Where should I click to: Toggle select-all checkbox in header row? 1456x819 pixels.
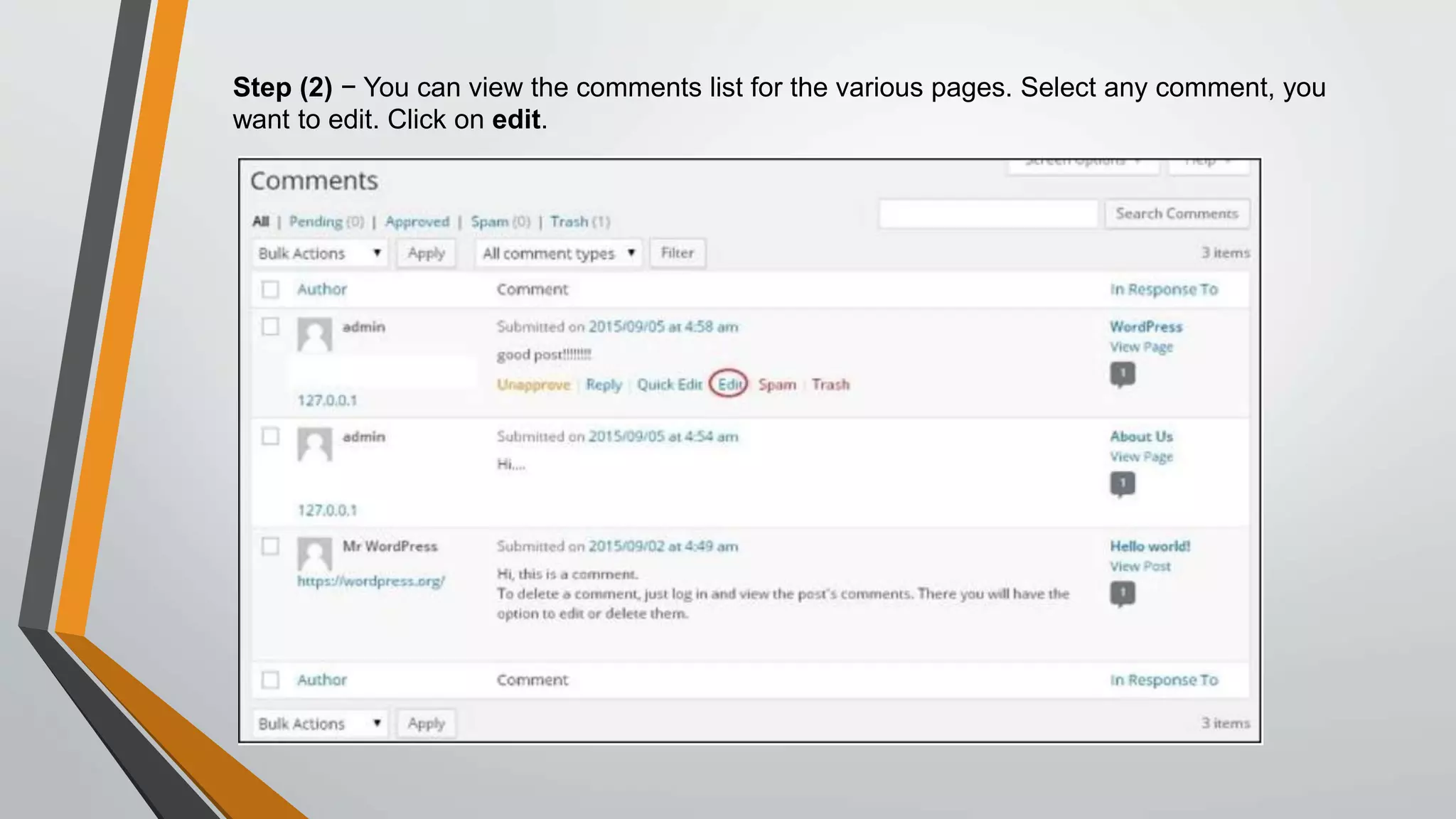point(270,289)
